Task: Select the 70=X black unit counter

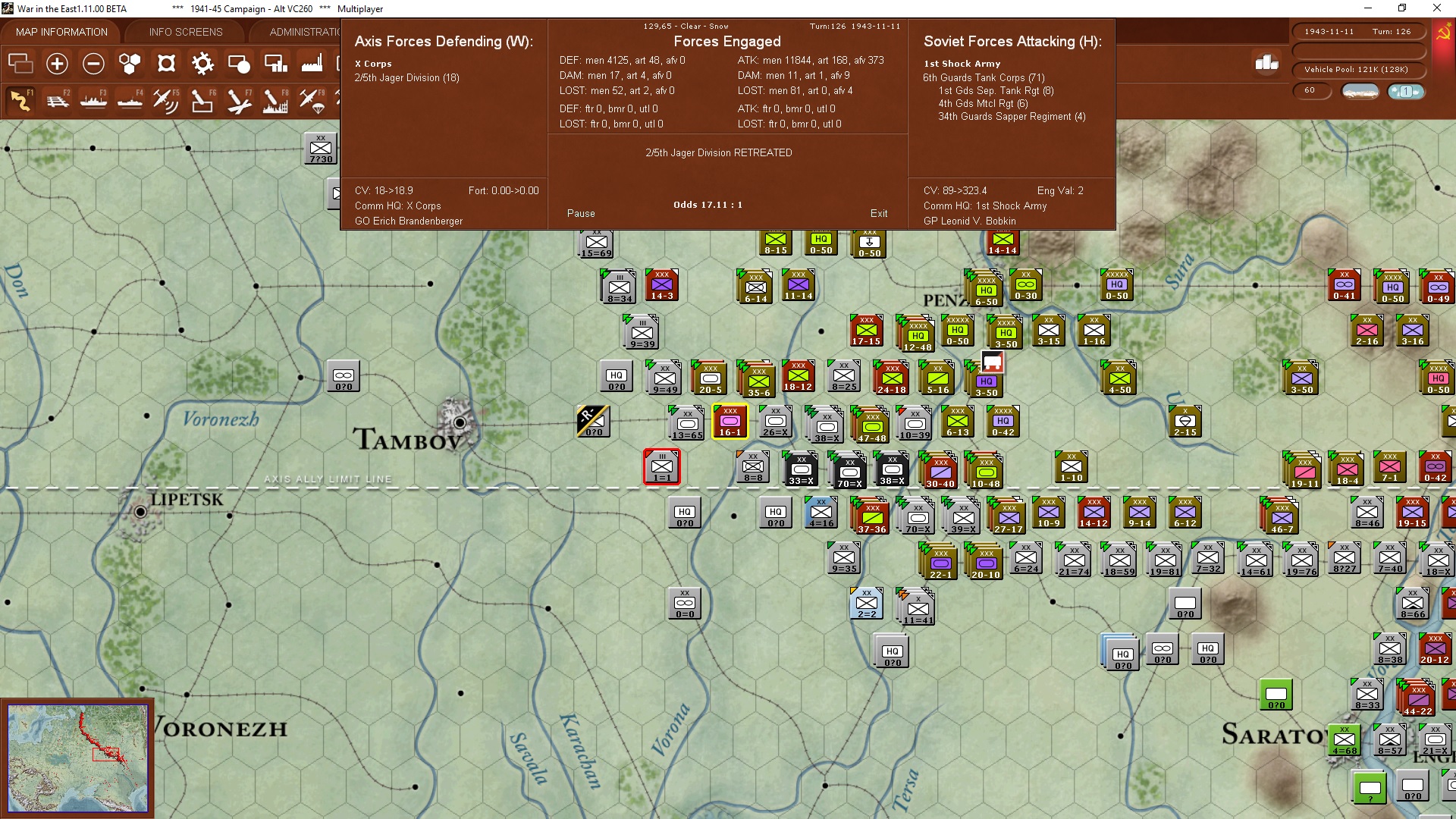Action: (x=849, y=471)
